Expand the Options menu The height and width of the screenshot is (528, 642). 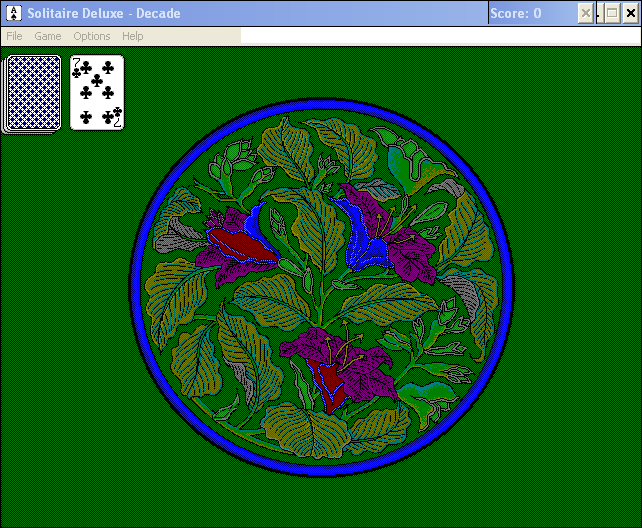(x=92, y=36)
